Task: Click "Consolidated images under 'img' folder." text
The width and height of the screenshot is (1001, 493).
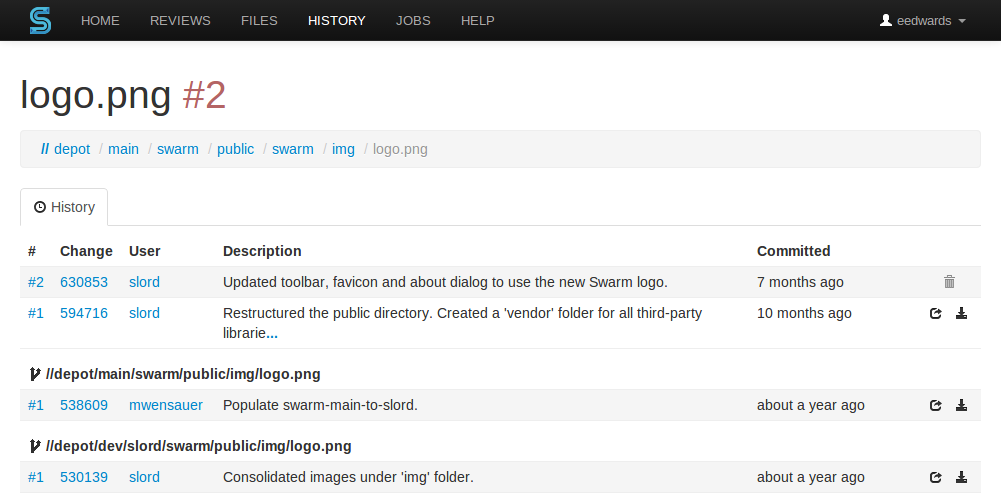Action: click(348, 477)
